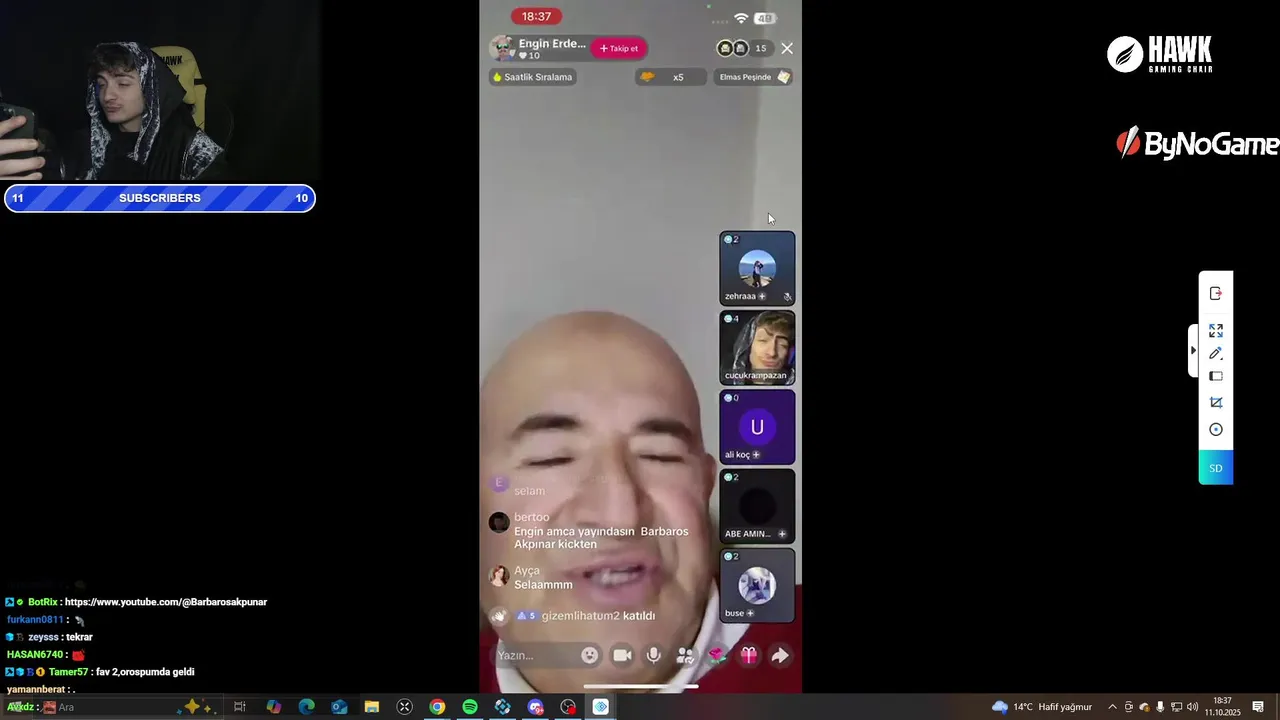Select zehraaa guest thumbnail
Screen dimensions: 1280x720
[x=757, y=268]
